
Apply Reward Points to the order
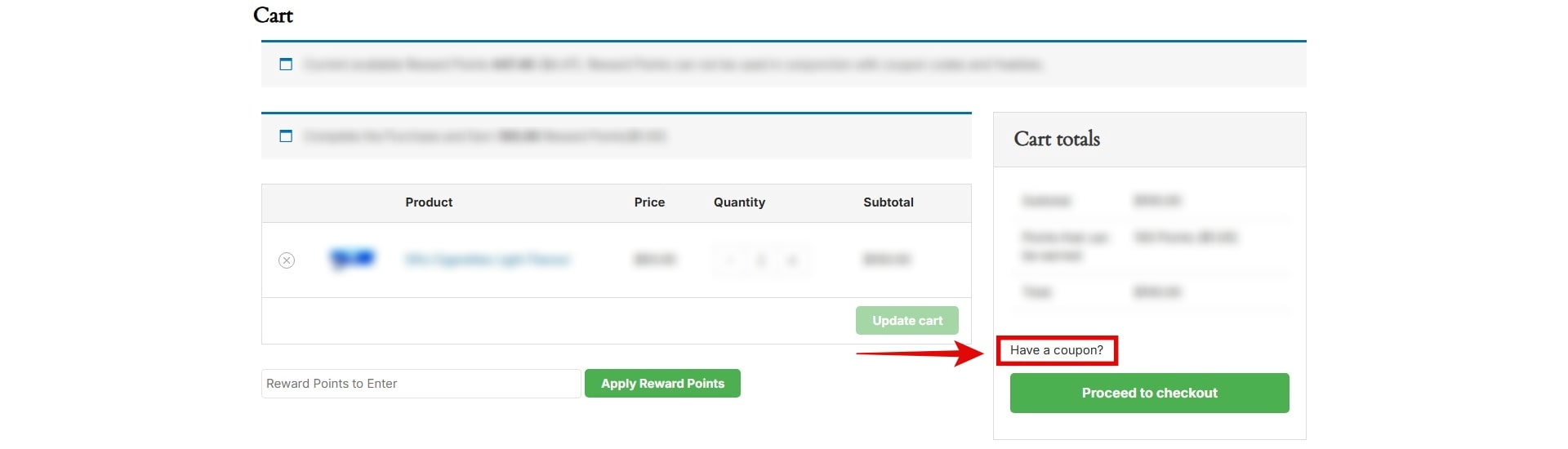pos(662,384)
